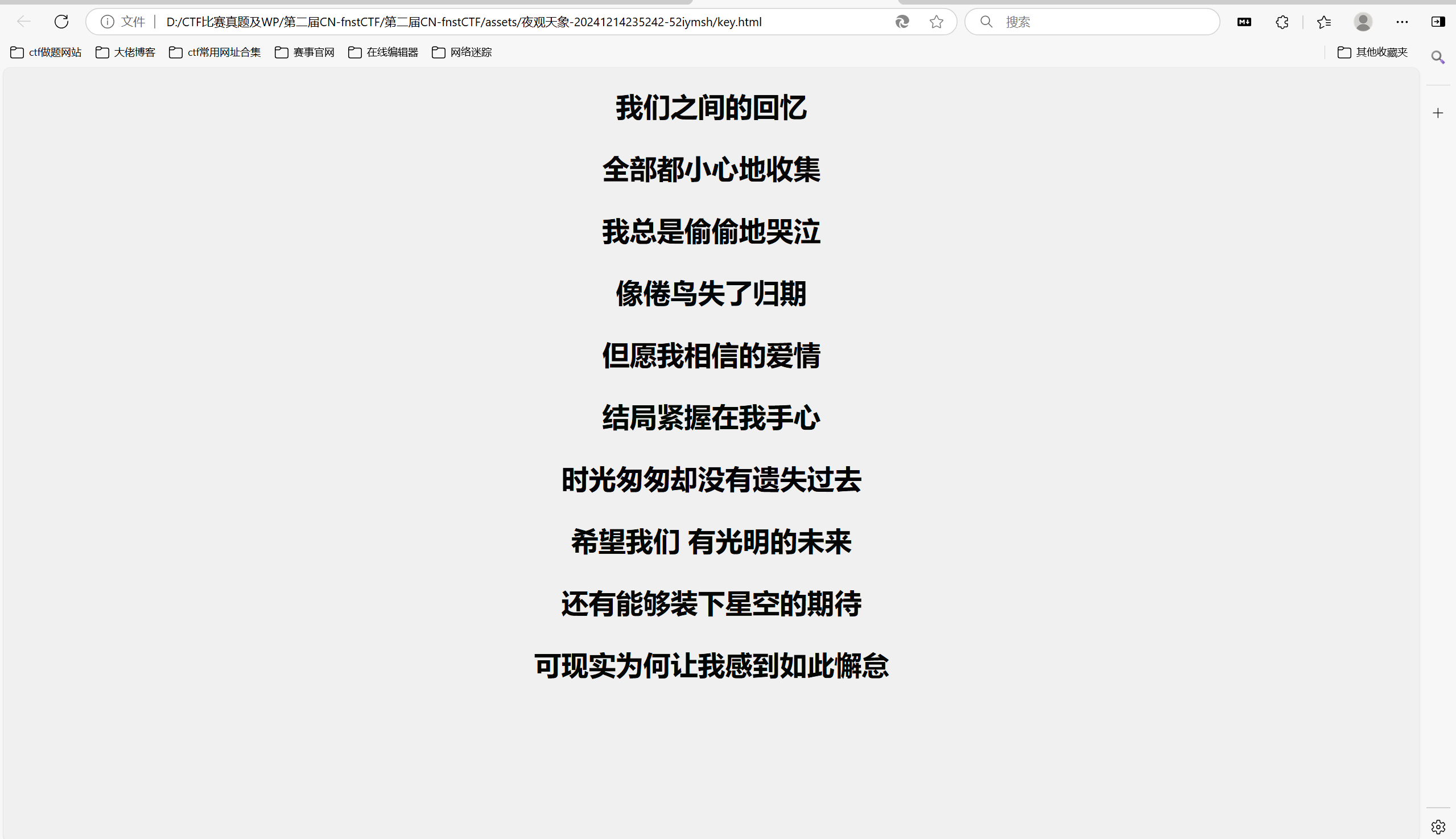
Task: Open the Settings and more ellipsis menu
Action: click(x=1402, y=22)
